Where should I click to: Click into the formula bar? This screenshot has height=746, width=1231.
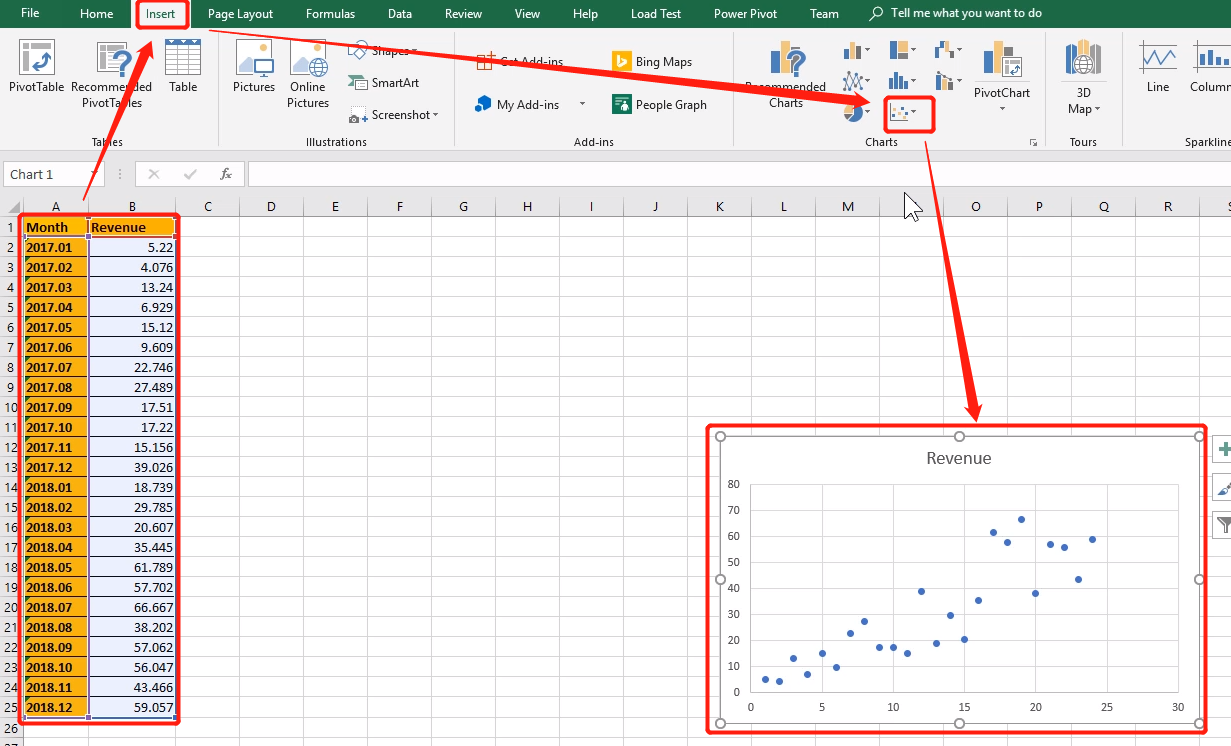[x=739, y=174]
